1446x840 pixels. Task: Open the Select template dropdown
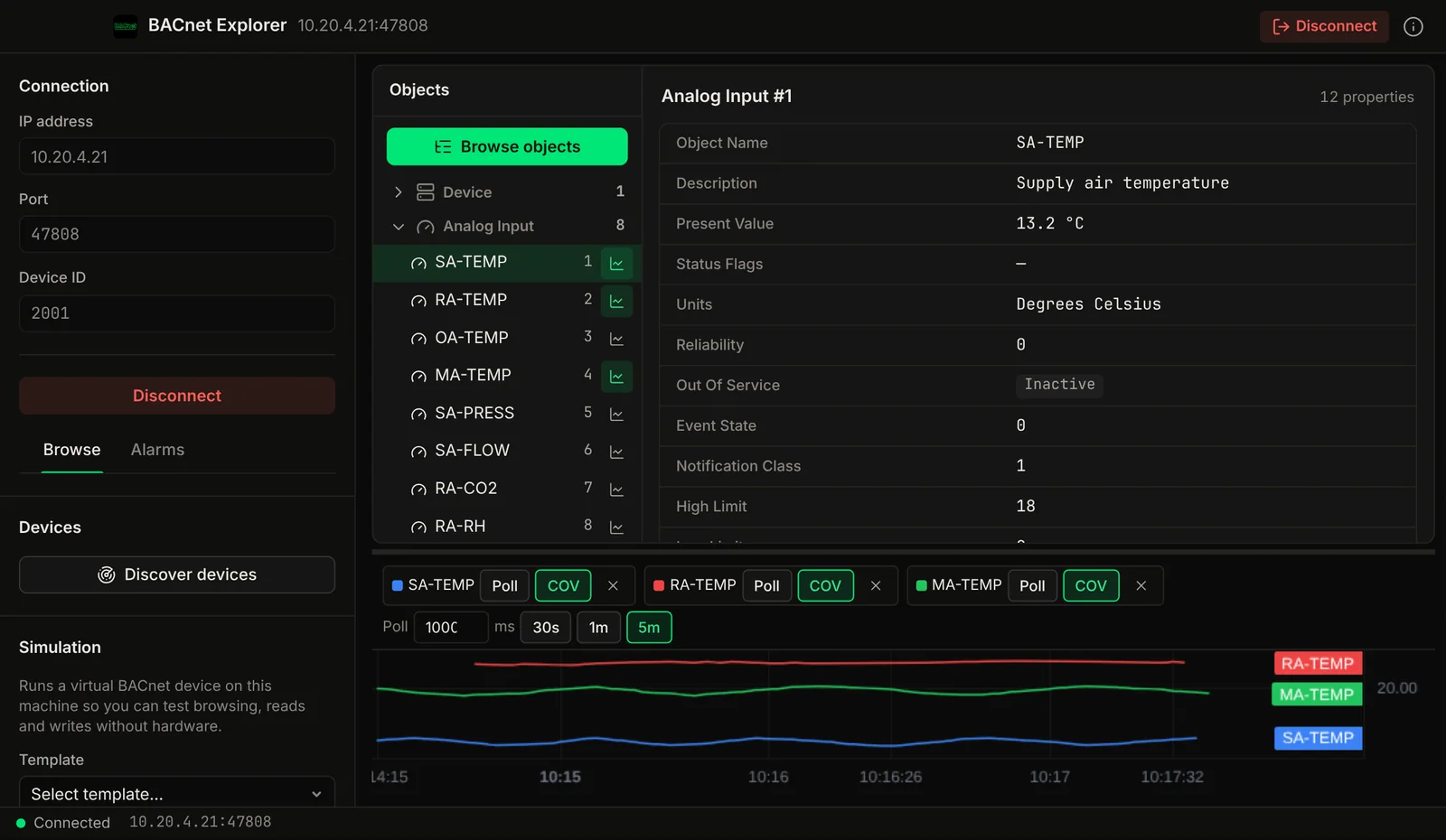(177, 794)
